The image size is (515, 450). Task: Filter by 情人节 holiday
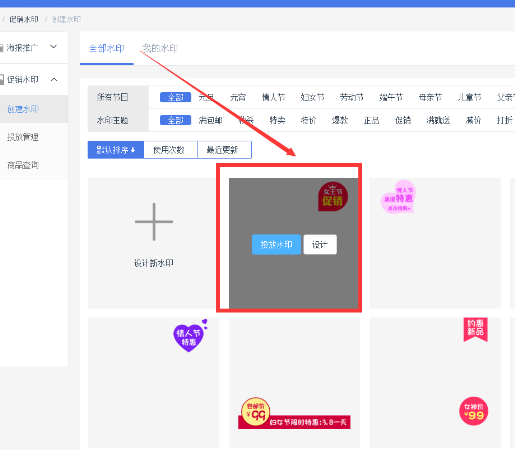pyautogui.click(x=273, y=97)
